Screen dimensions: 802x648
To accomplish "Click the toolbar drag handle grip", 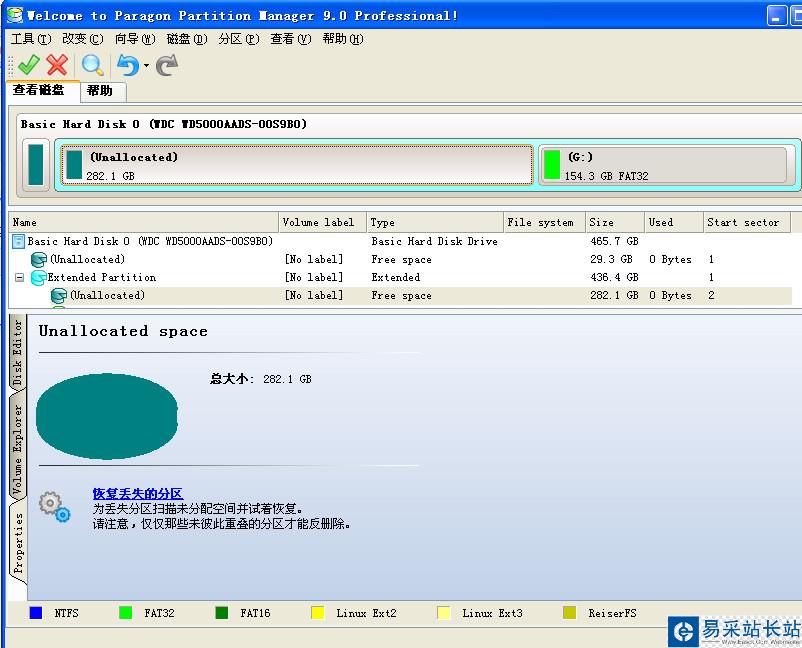I will click(x=10, y=65).
